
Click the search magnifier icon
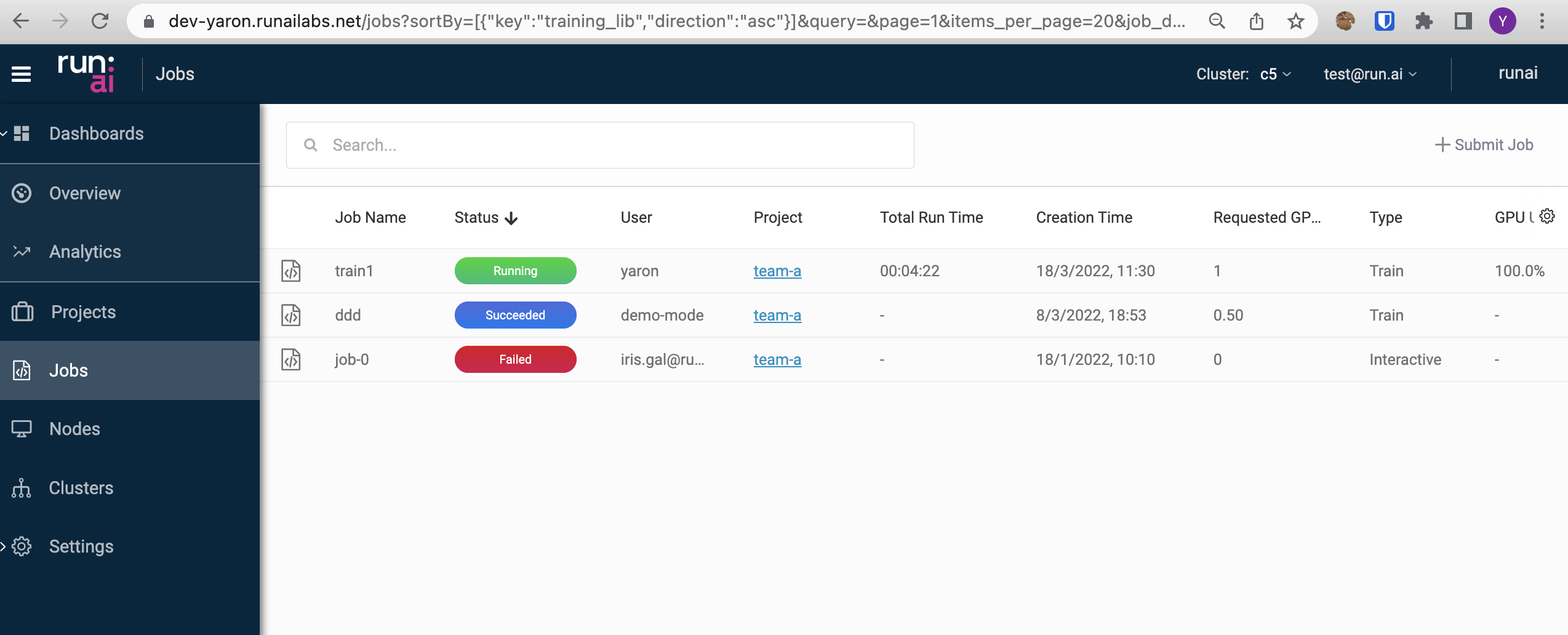point(311,145)
